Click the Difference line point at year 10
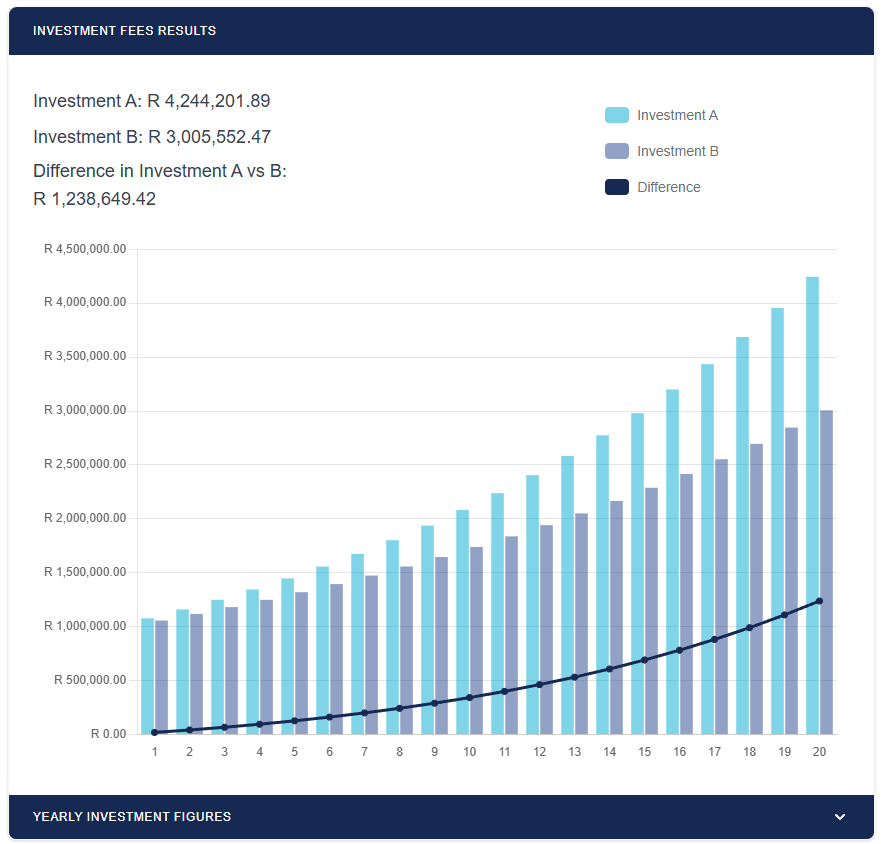This screenshot has width=881, height=844. click(470, 697)
